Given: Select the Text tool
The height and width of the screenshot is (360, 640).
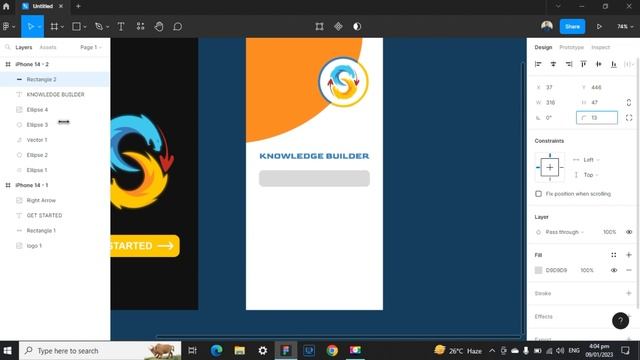Looking at the screenshot, I should 121,27.
